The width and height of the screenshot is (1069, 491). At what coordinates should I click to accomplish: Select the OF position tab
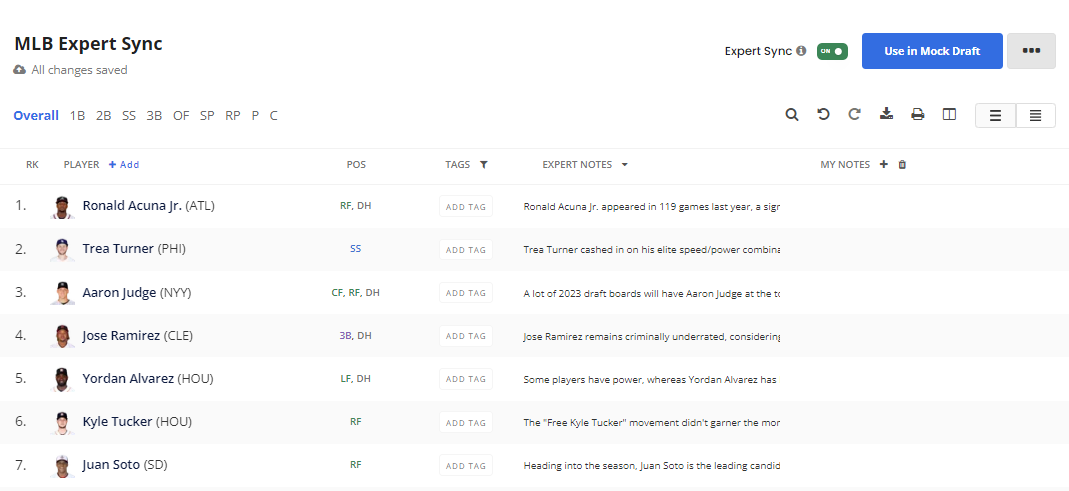(181, 116)
